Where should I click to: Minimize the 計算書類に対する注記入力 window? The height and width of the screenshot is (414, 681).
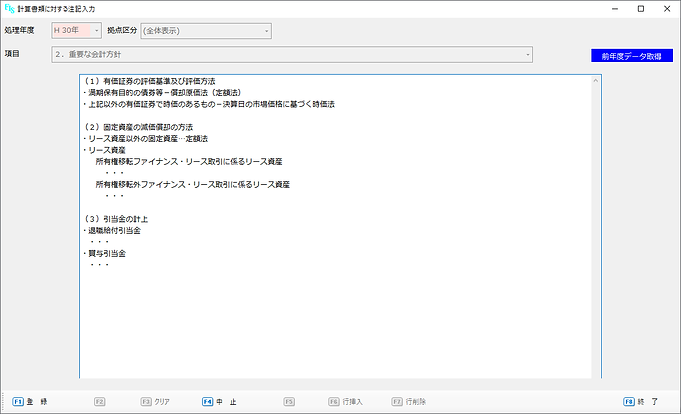click(615, 9)
